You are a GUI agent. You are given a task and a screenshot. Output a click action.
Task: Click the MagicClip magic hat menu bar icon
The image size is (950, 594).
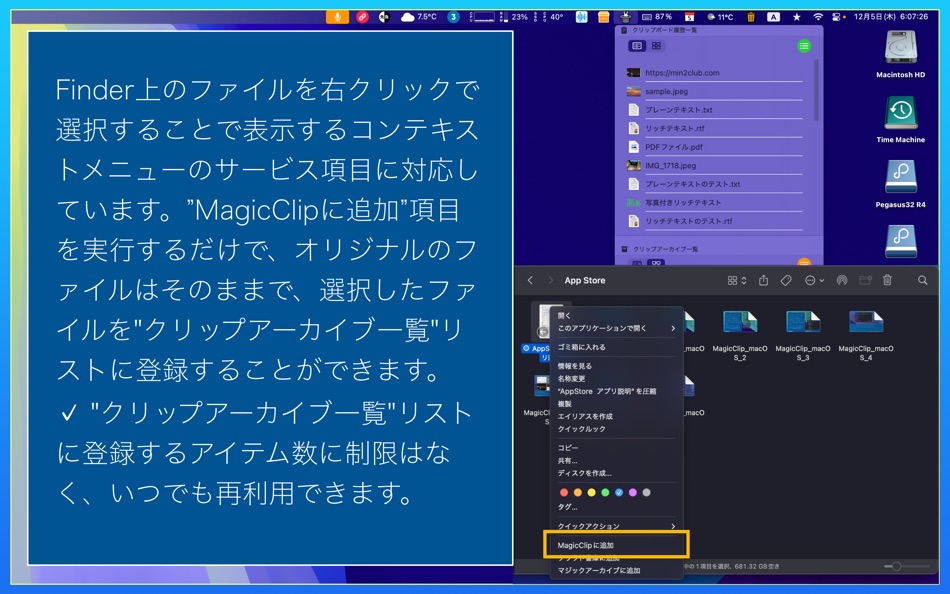[x=626, y=17]
